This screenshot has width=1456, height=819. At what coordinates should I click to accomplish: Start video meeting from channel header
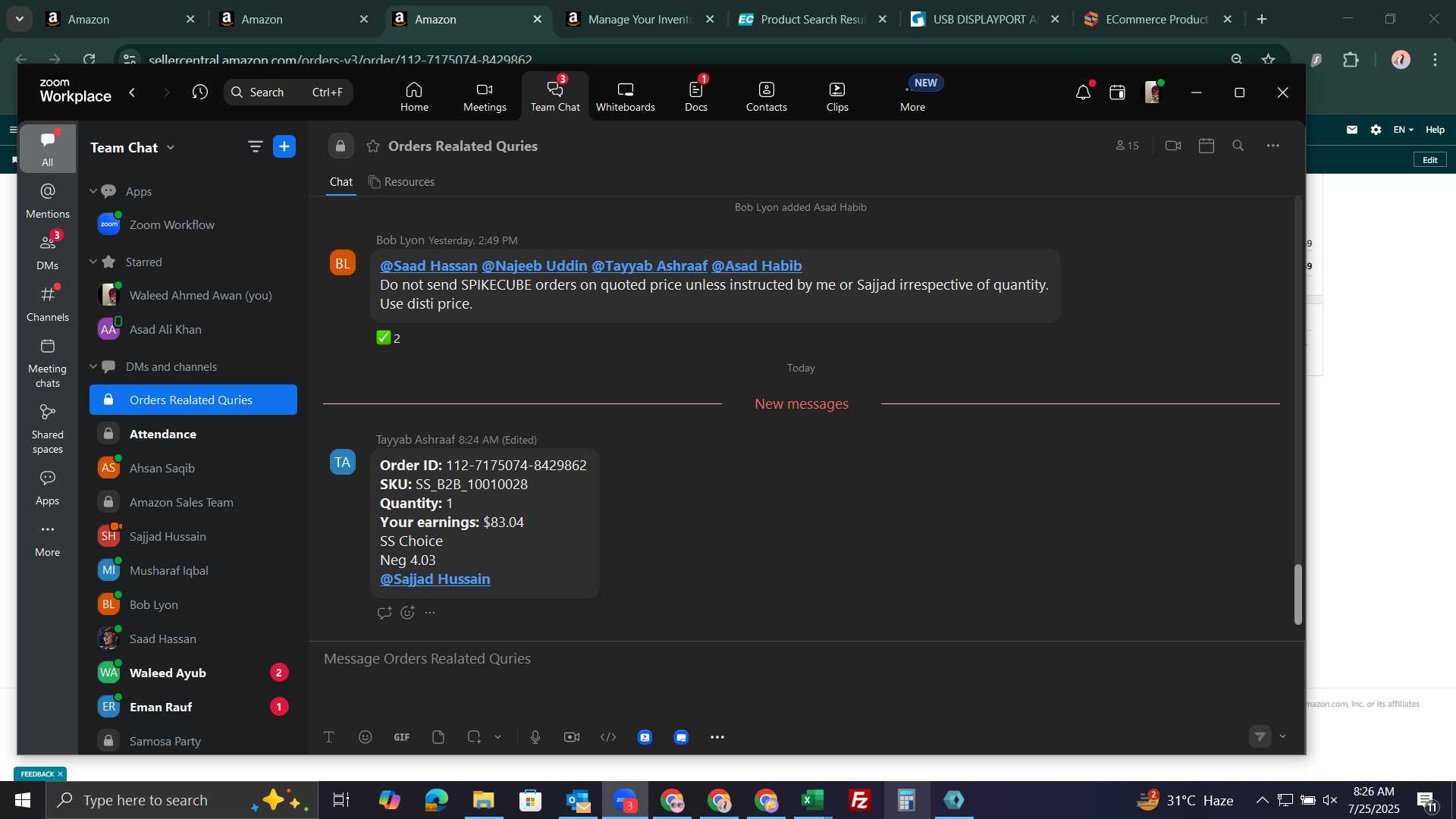[x=1173, y=146]
